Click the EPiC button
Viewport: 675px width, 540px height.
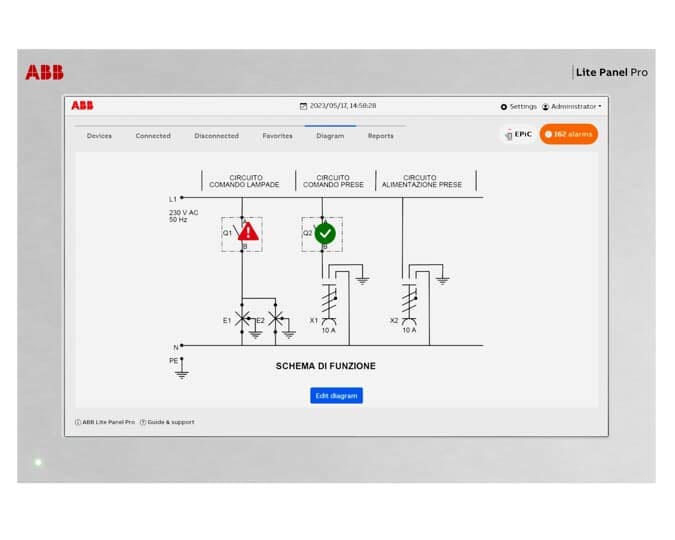click(518, 134)
